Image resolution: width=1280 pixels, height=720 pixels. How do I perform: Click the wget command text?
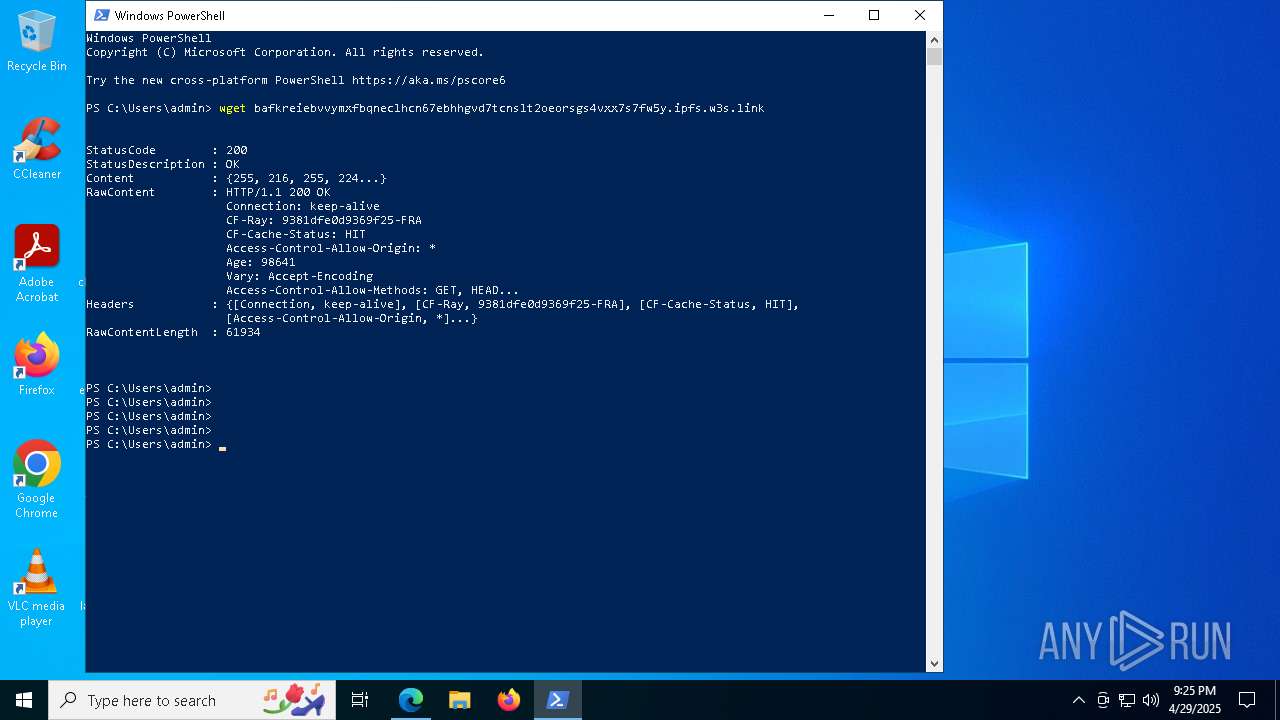click(232, 108)
